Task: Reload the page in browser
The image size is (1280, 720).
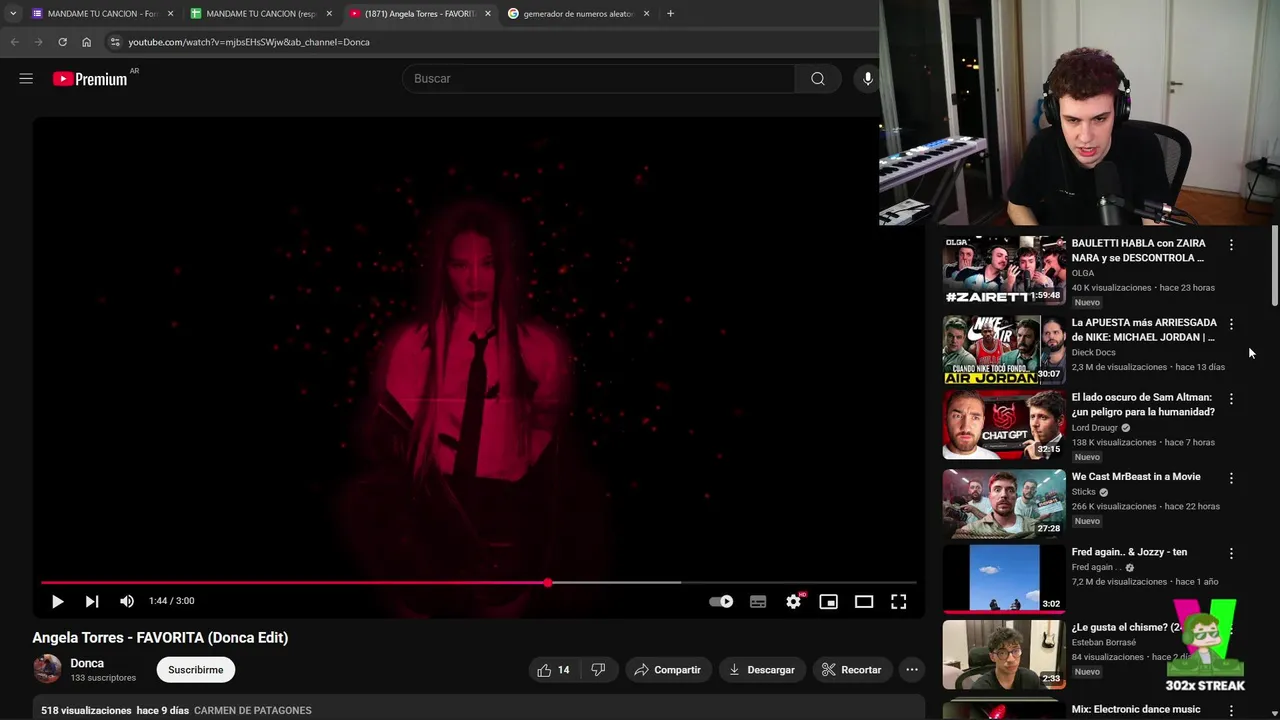Action: (x=62, y=42)
